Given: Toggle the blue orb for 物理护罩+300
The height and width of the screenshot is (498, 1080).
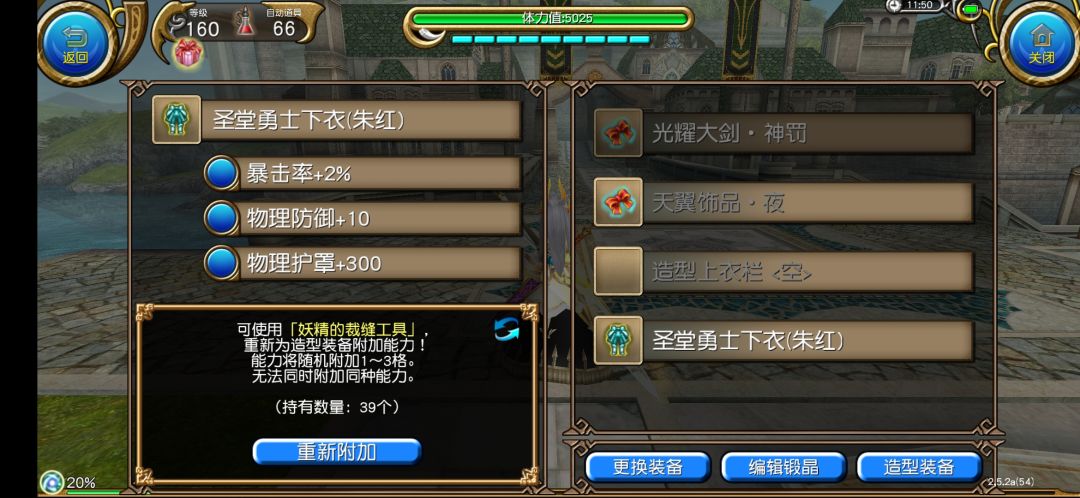Looking at the screenshot, I should point(222,263).
